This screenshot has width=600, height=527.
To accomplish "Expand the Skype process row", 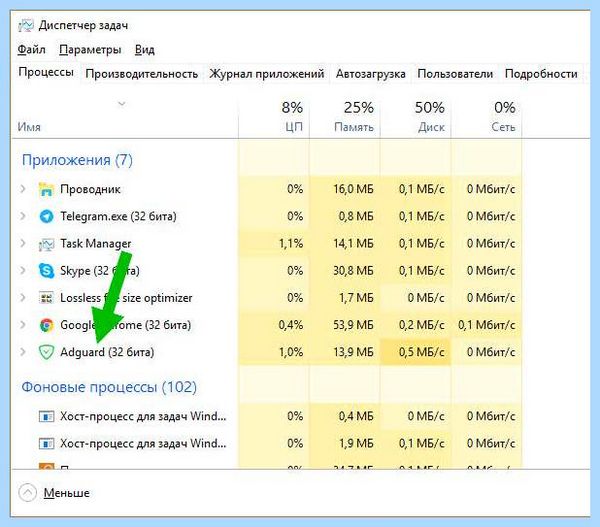I will [23, 271].
